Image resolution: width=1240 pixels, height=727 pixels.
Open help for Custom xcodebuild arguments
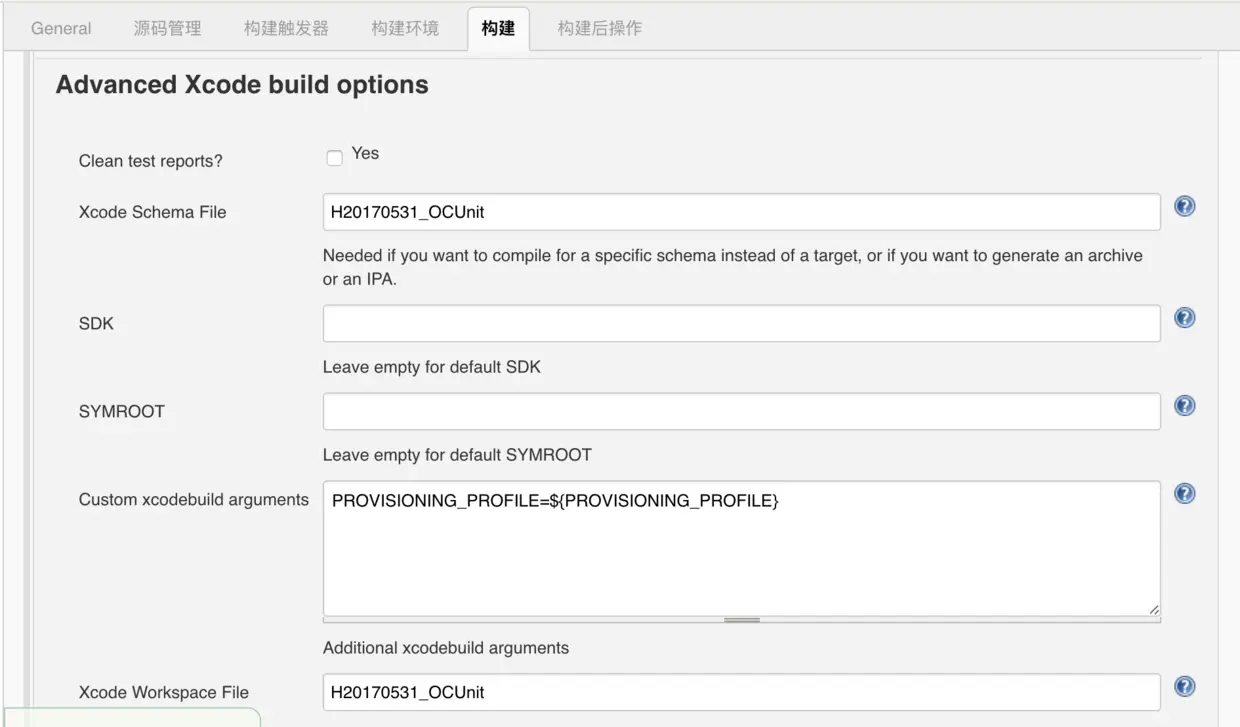(x=1184, y=494)
